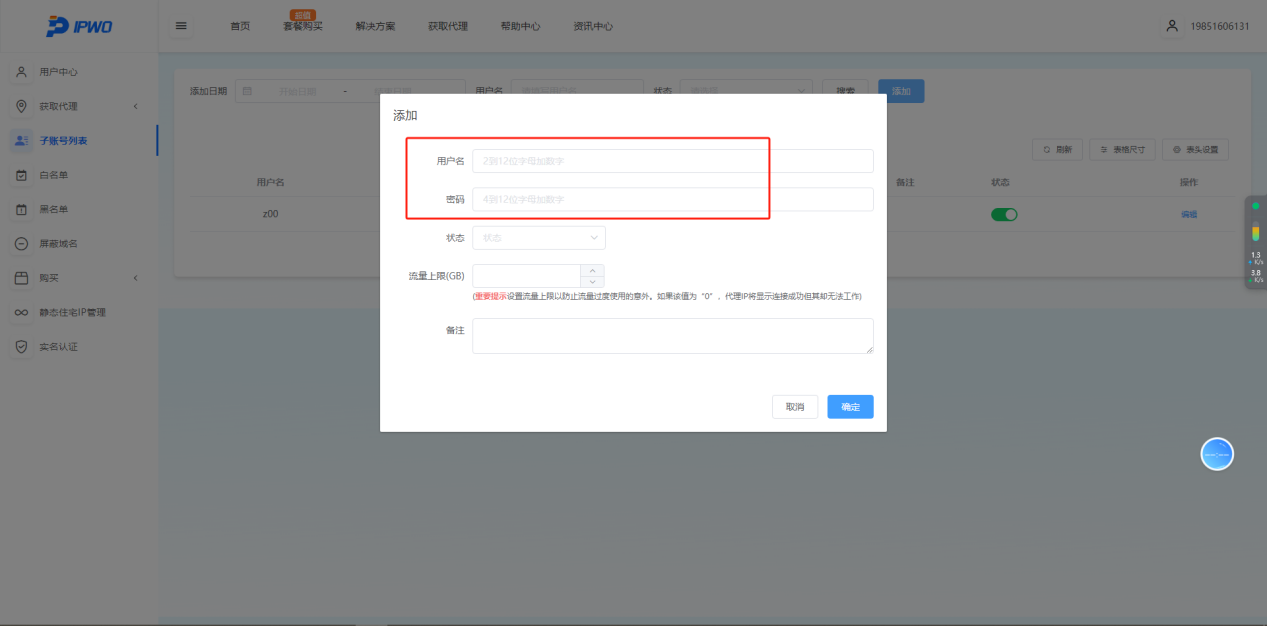This screenshot has height=626, width=1267.
Task: Go to 套餐购买 in the top navigation
Action: click(303, 27)
